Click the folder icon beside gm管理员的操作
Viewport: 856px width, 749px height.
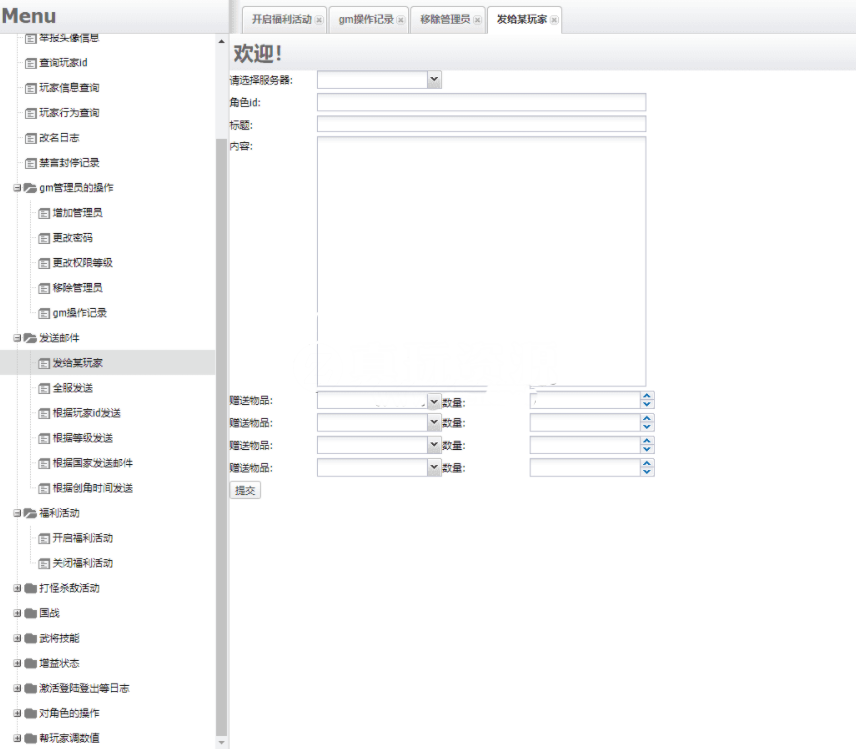(30, 188)
